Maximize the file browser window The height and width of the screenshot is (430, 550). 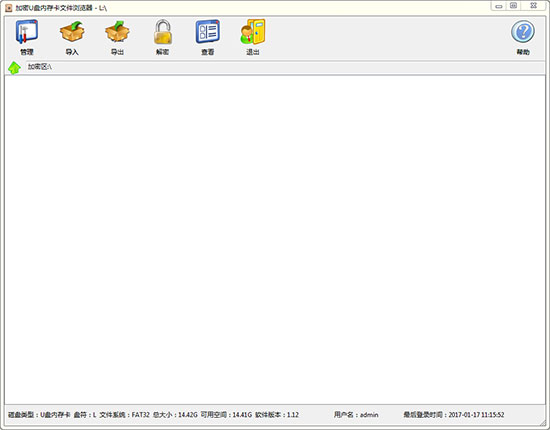click(514, 6)
